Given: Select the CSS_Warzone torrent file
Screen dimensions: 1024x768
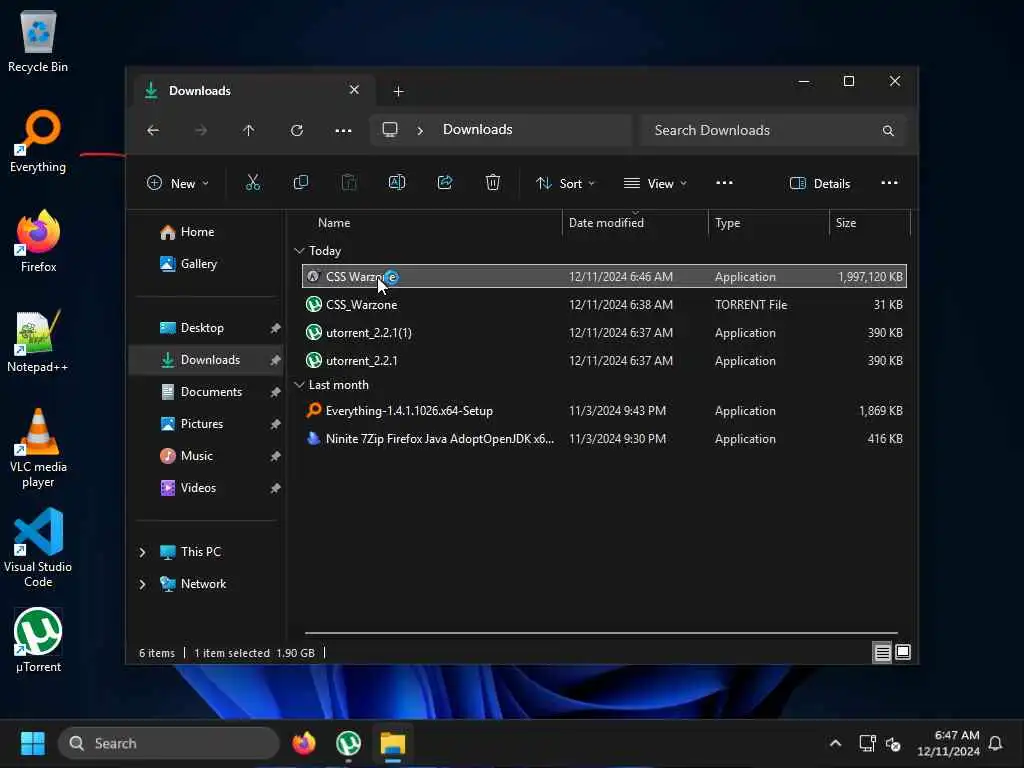Looking at the screenshot, I should tap(604, 305).
